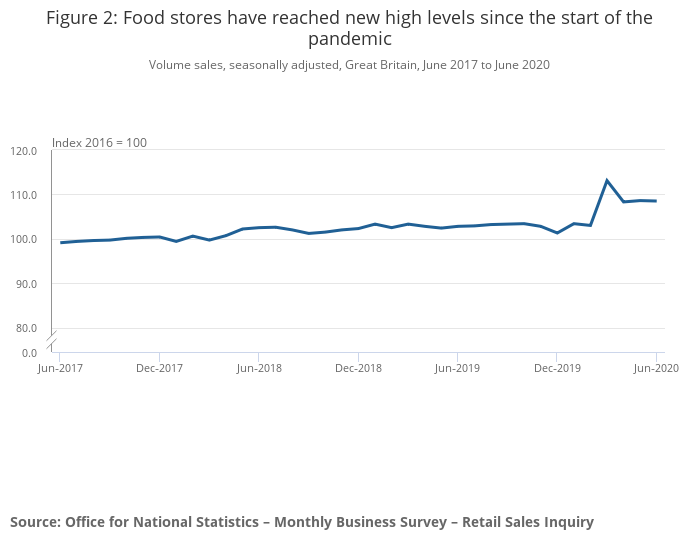The height and width of the screenshot is (549, 700).
Task: Click the blue line's final point at Jun-2020
Action: tap(656, 201)
